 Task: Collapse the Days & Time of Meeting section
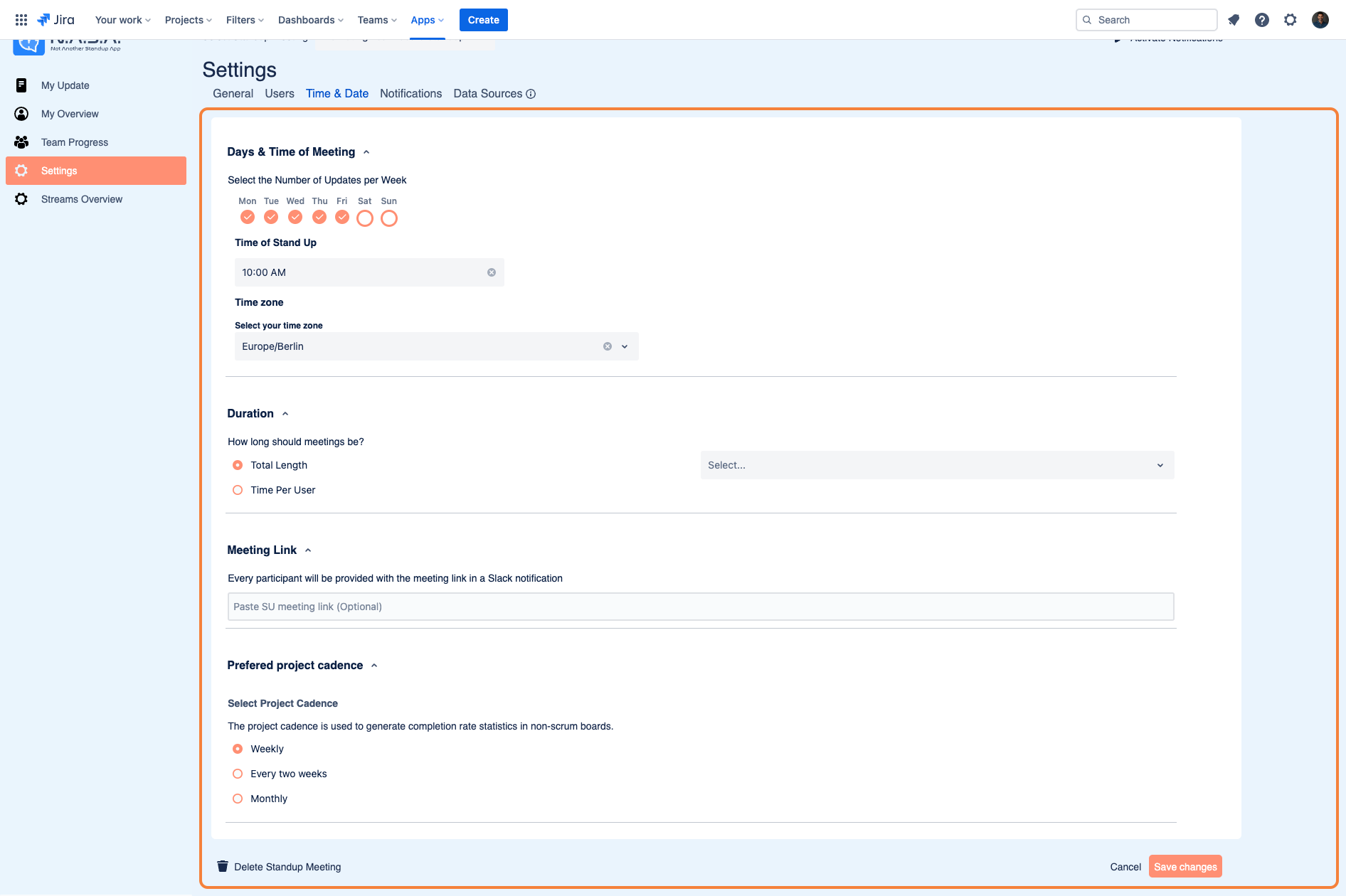click(366, 152)
